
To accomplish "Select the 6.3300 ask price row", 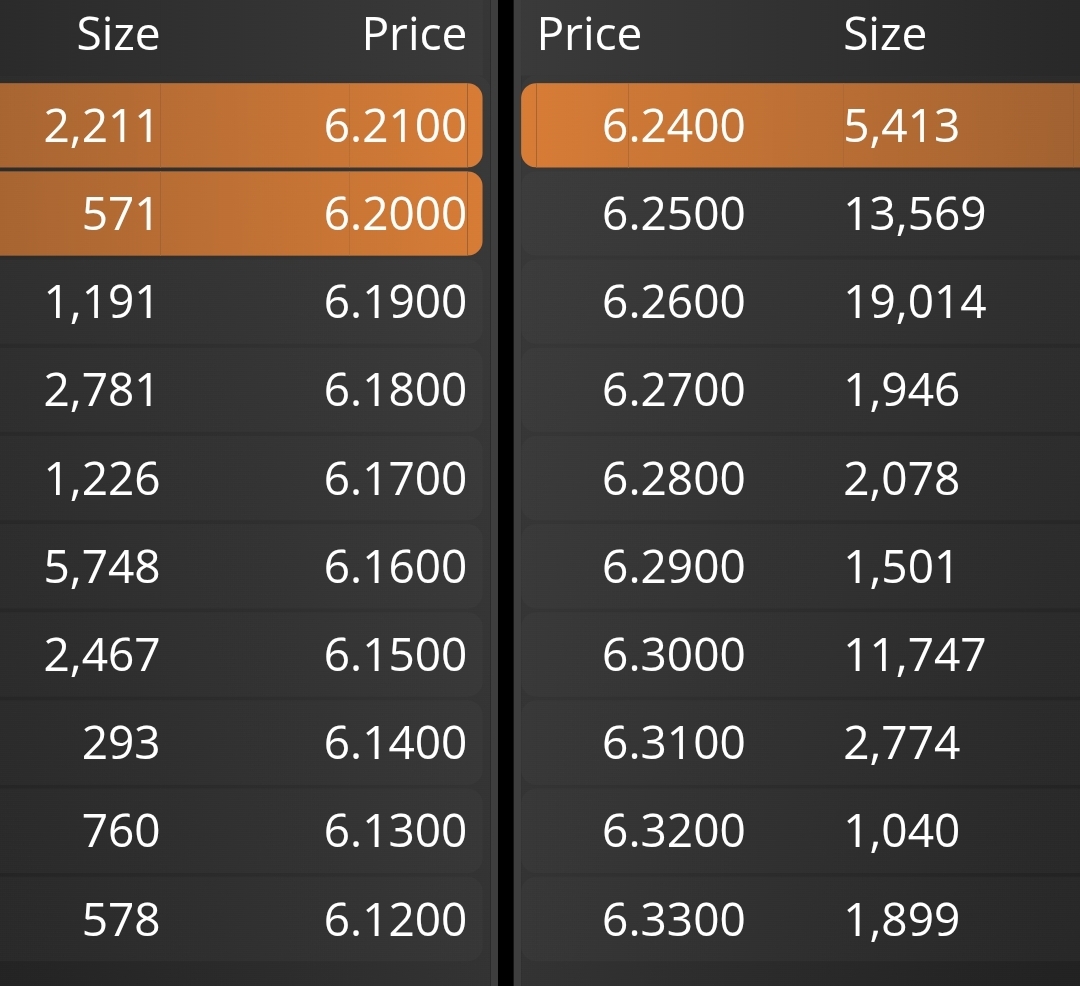I will pos(800,919).
